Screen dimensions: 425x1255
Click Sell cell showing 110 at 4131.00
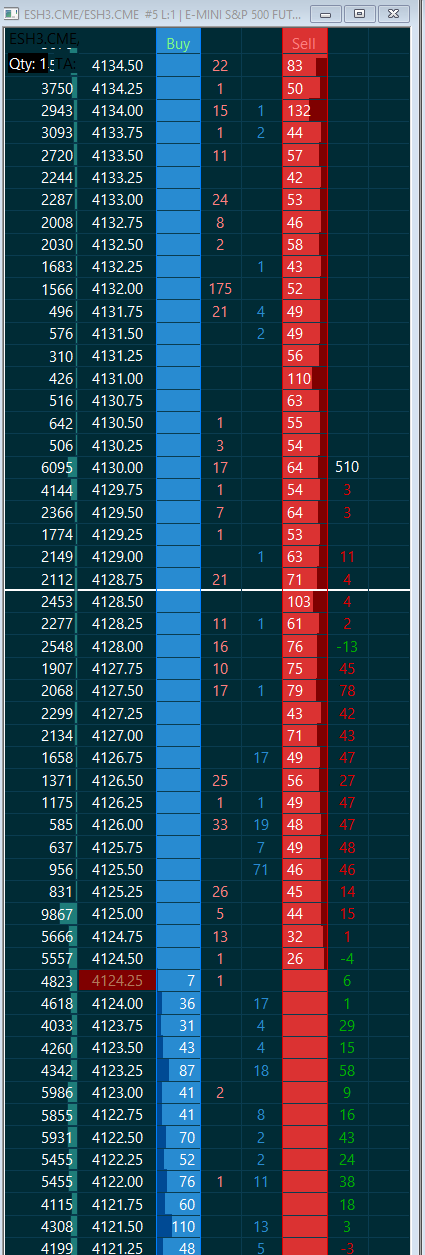[x=305, y=379]
